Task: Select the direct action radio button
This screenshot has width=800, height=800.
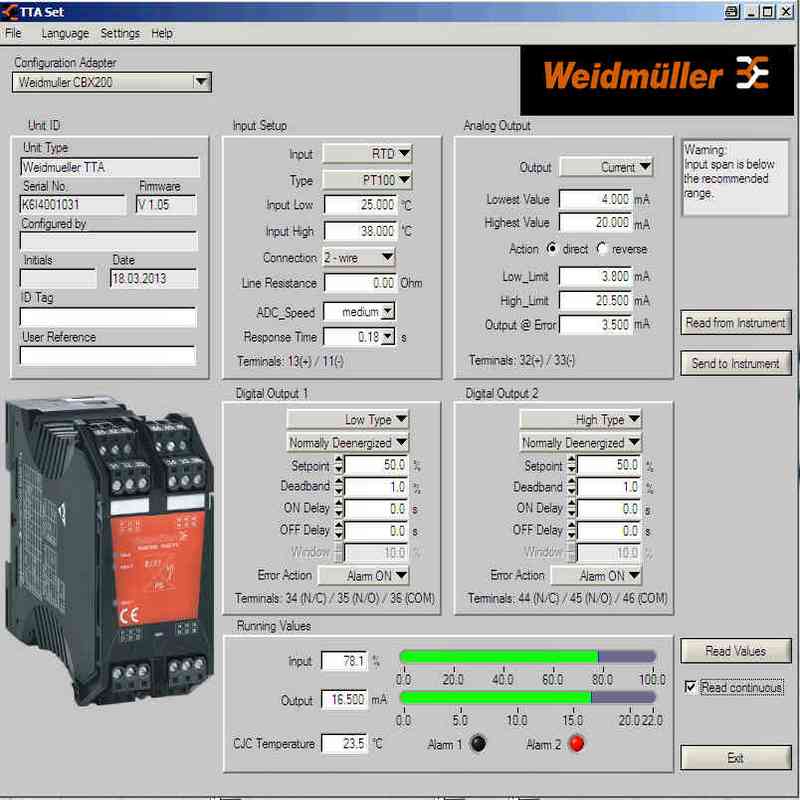Action: click(551, 248)
